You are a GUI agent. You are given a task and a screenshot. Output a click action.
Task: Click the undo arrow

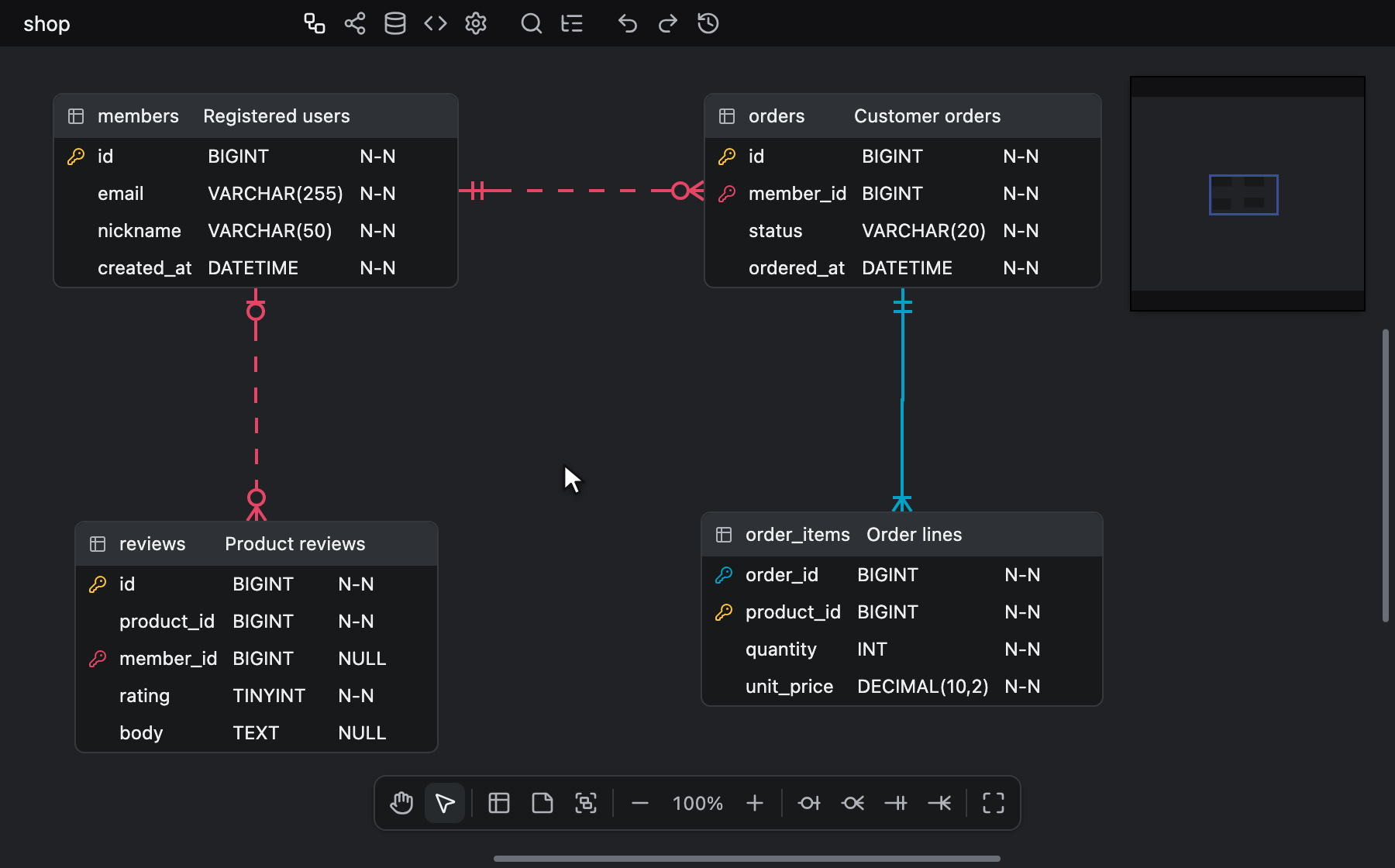click(x=628, y=23)
